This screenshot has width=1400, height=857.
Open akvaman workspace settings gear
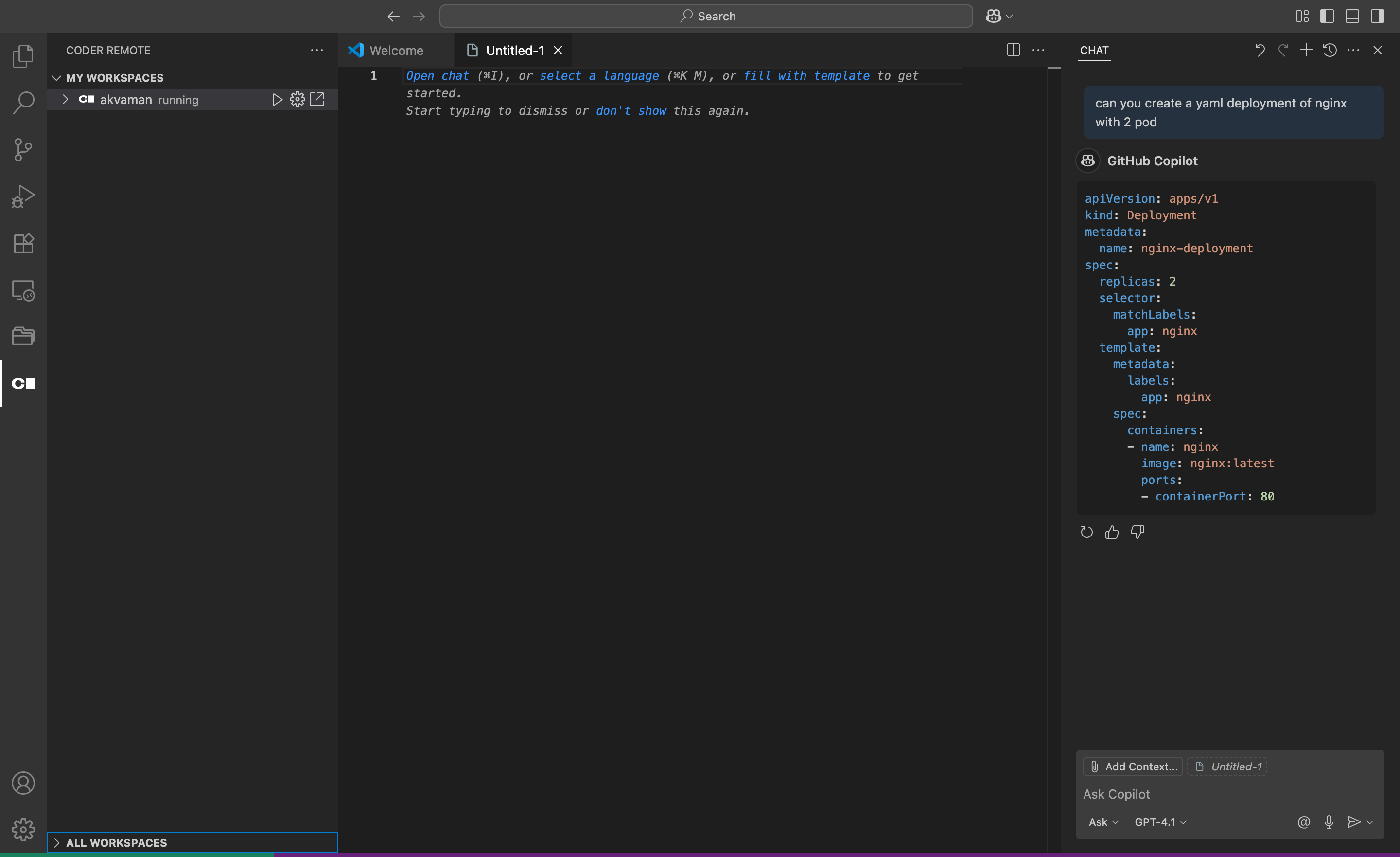[x=297, y=100]
